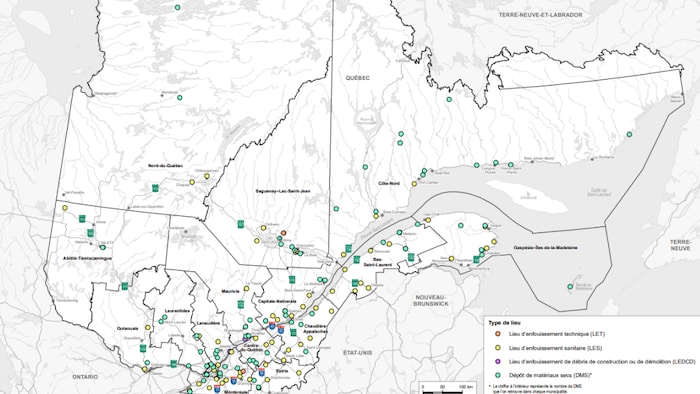Click the yellow LES legend circle
This screenshot has width=700, height=394.
(x=498, y=348)
